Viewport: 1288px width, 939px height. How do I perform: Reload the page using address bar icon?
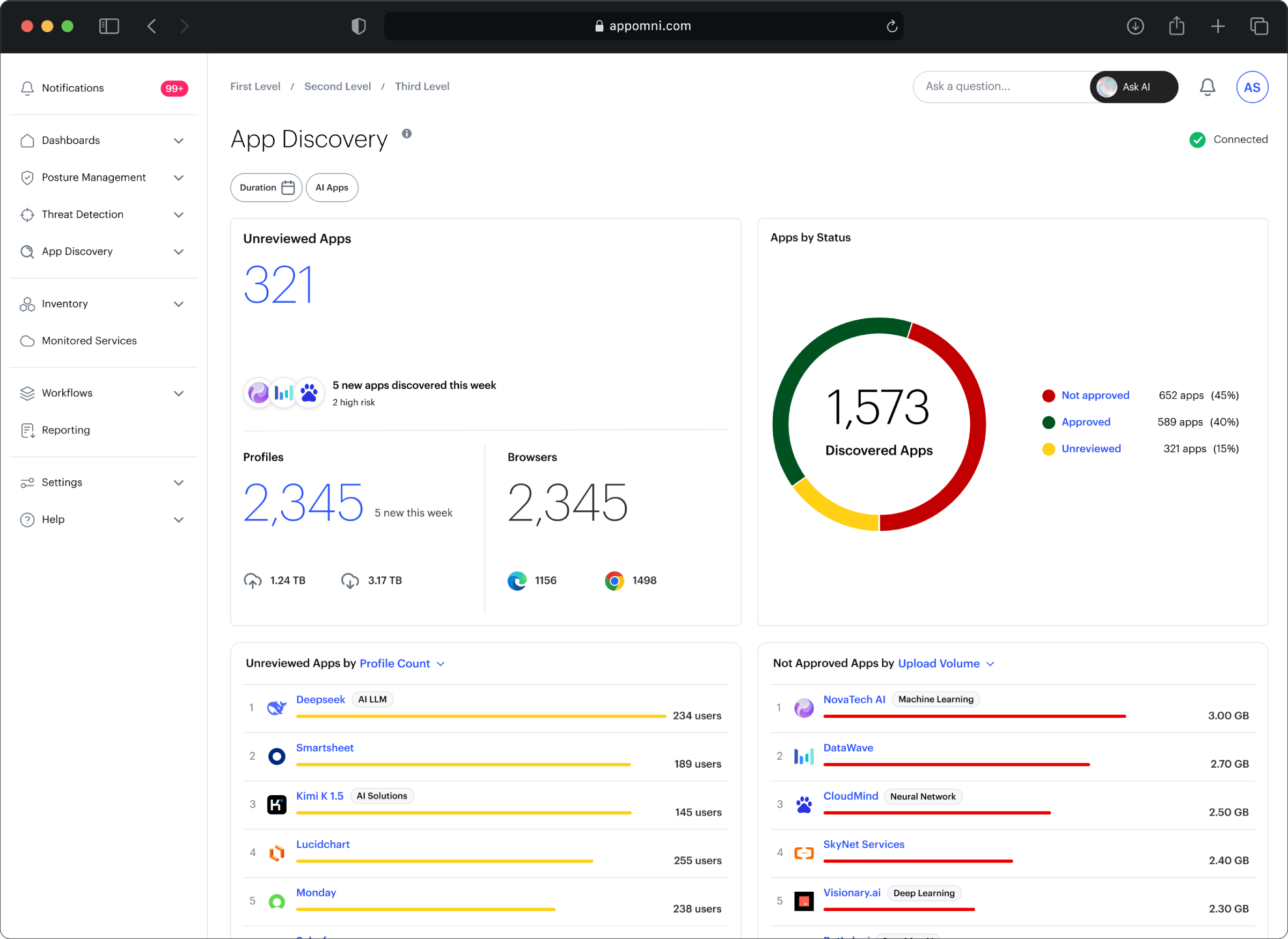[x=891, y=26]
